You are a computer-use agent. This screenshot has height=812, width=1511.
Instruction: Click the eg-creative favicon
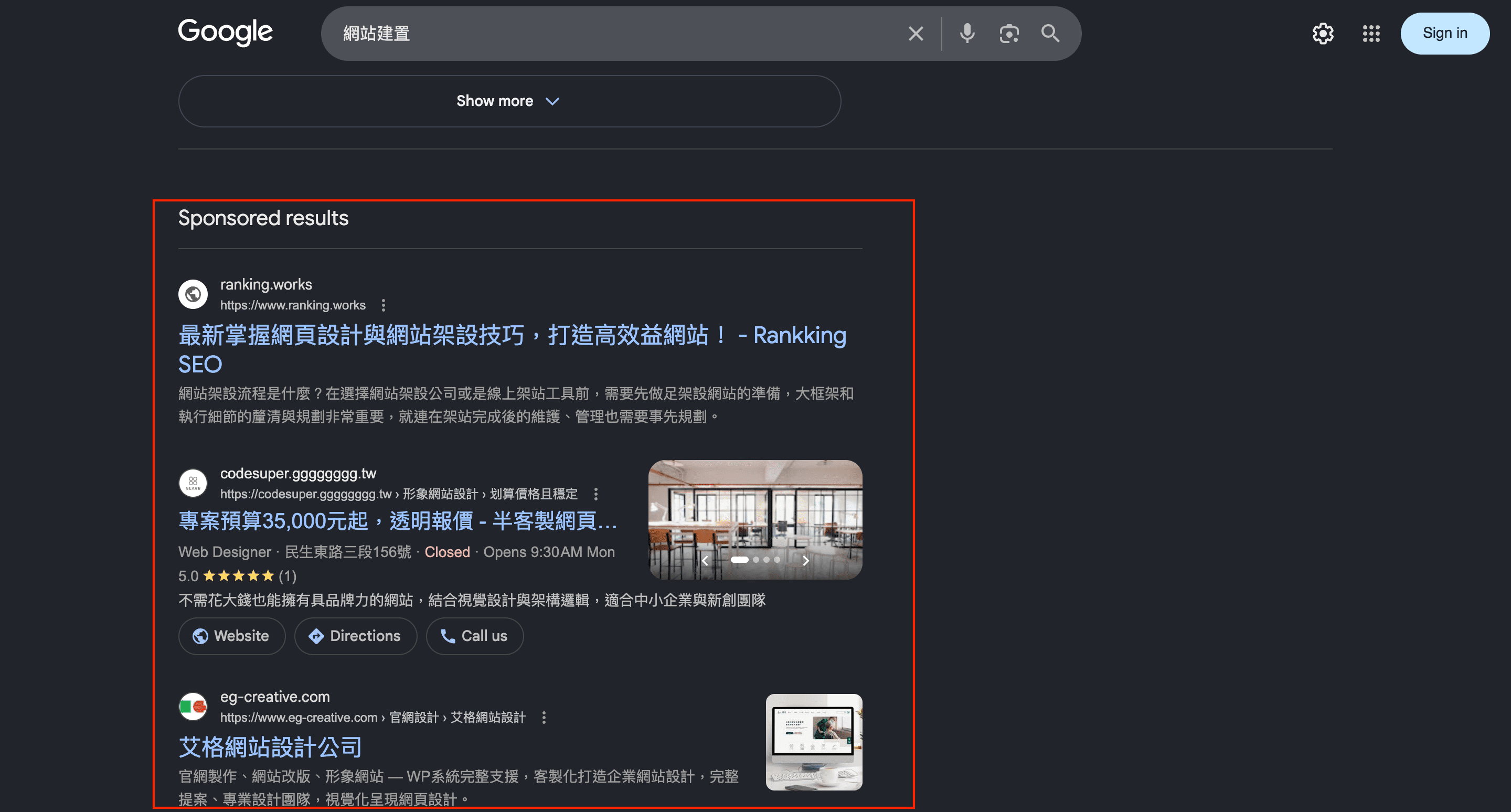pyautogui.click(x=193, y=707)
